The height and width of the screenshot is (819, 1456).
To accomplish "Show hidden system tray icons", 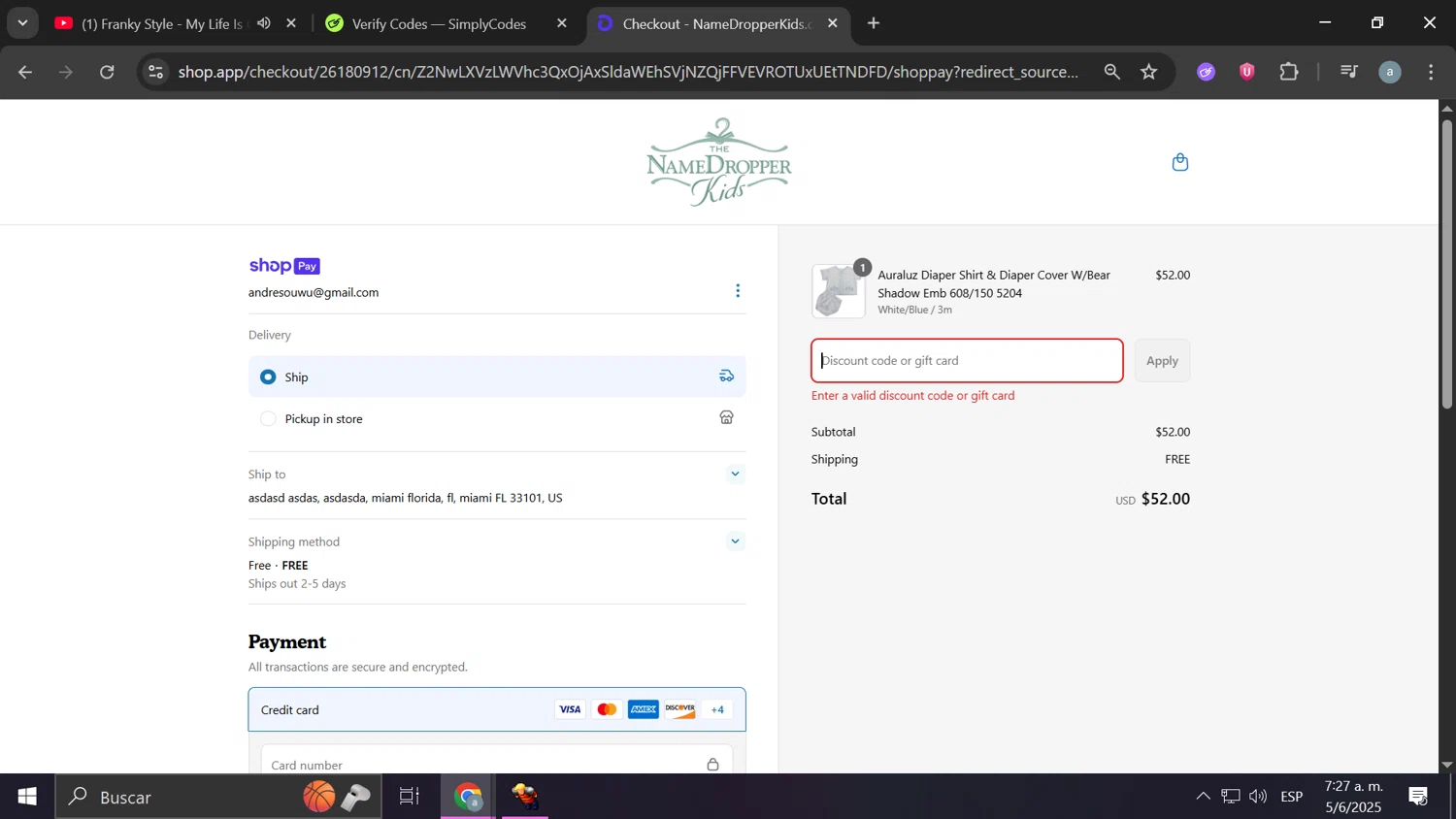I will tap(1203, 797).
